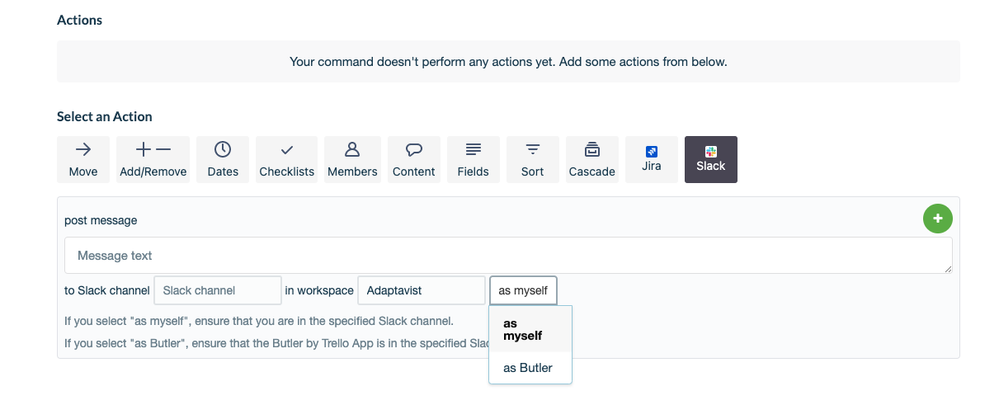Click the selected Slack action tab
The height and width of the screenshot is (400, 999).
point(711,159)
